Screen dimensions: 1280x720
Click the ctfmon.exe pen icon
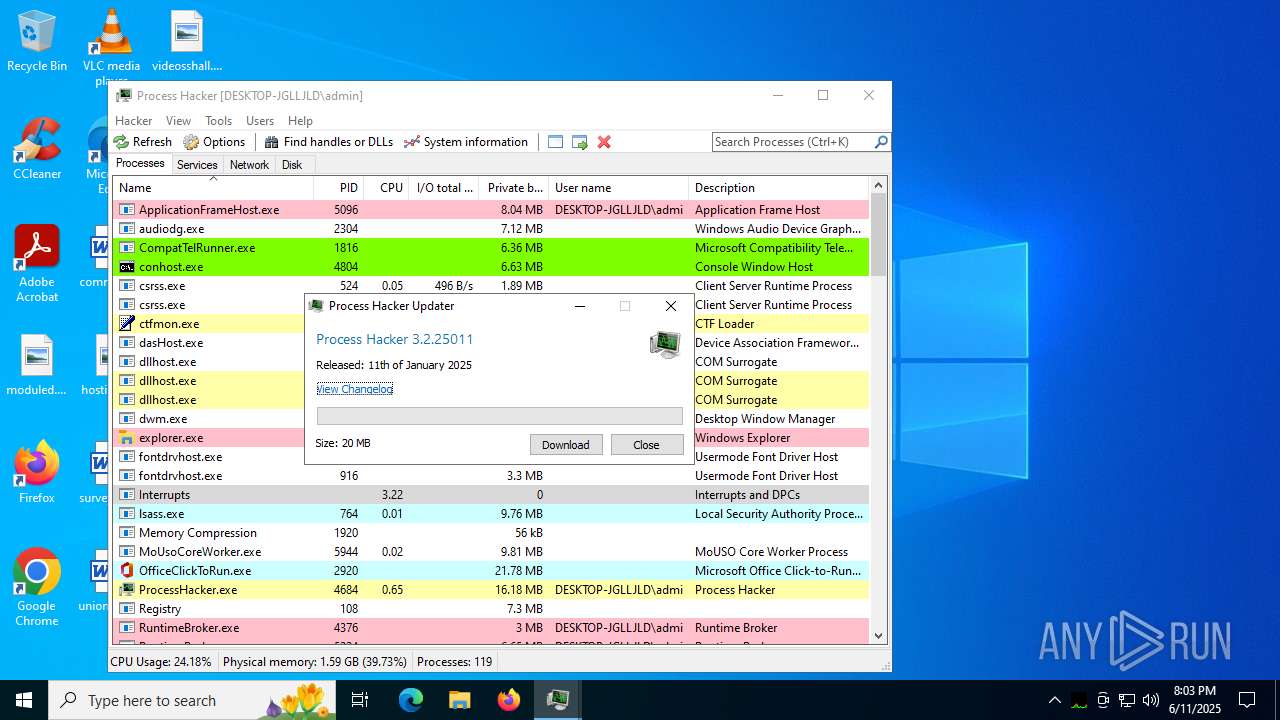(127, 324)
